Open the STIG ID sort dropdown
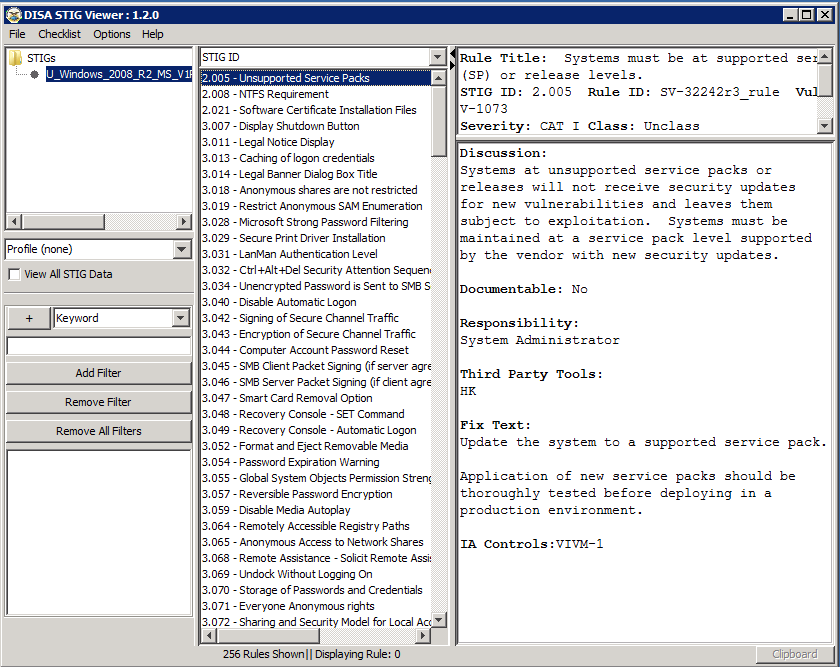Image resolution: width=840 pixels, height=667 pixels. 438,57
